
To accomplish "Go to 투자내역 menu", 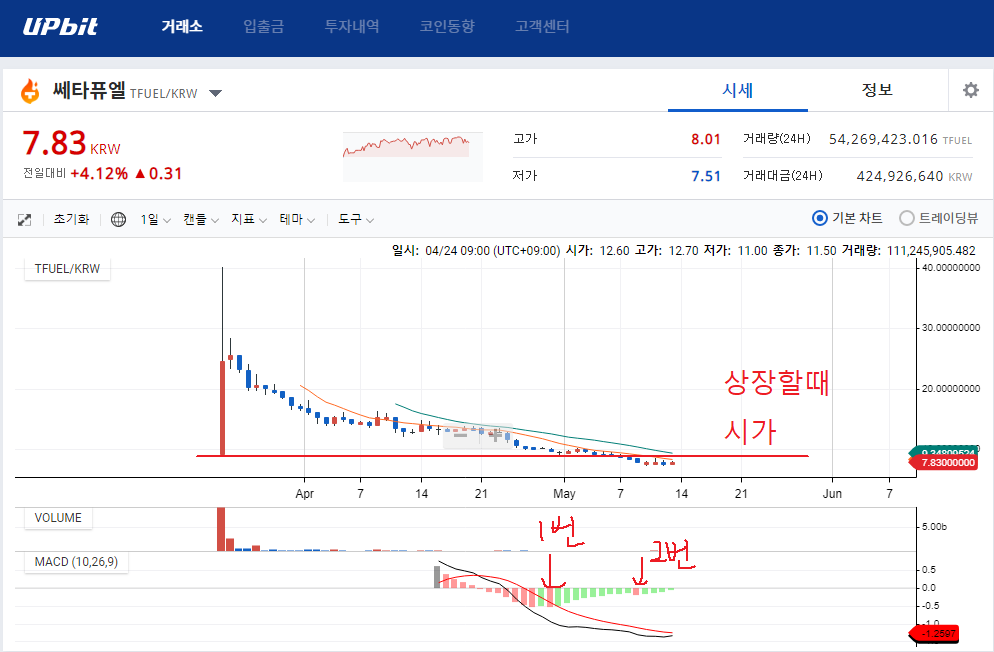I will click(x=352, y=26).
